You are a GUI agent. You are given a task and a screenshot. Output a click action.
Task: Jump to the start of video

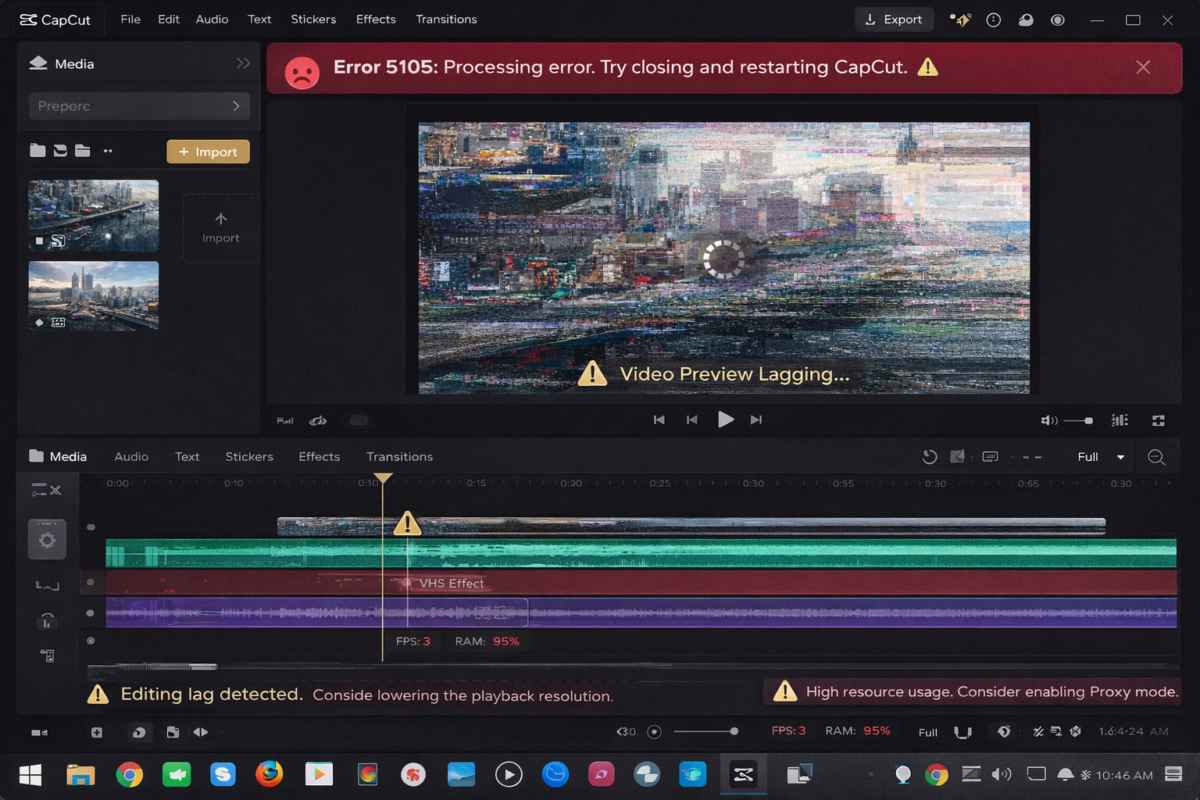[x=659, y=420]
